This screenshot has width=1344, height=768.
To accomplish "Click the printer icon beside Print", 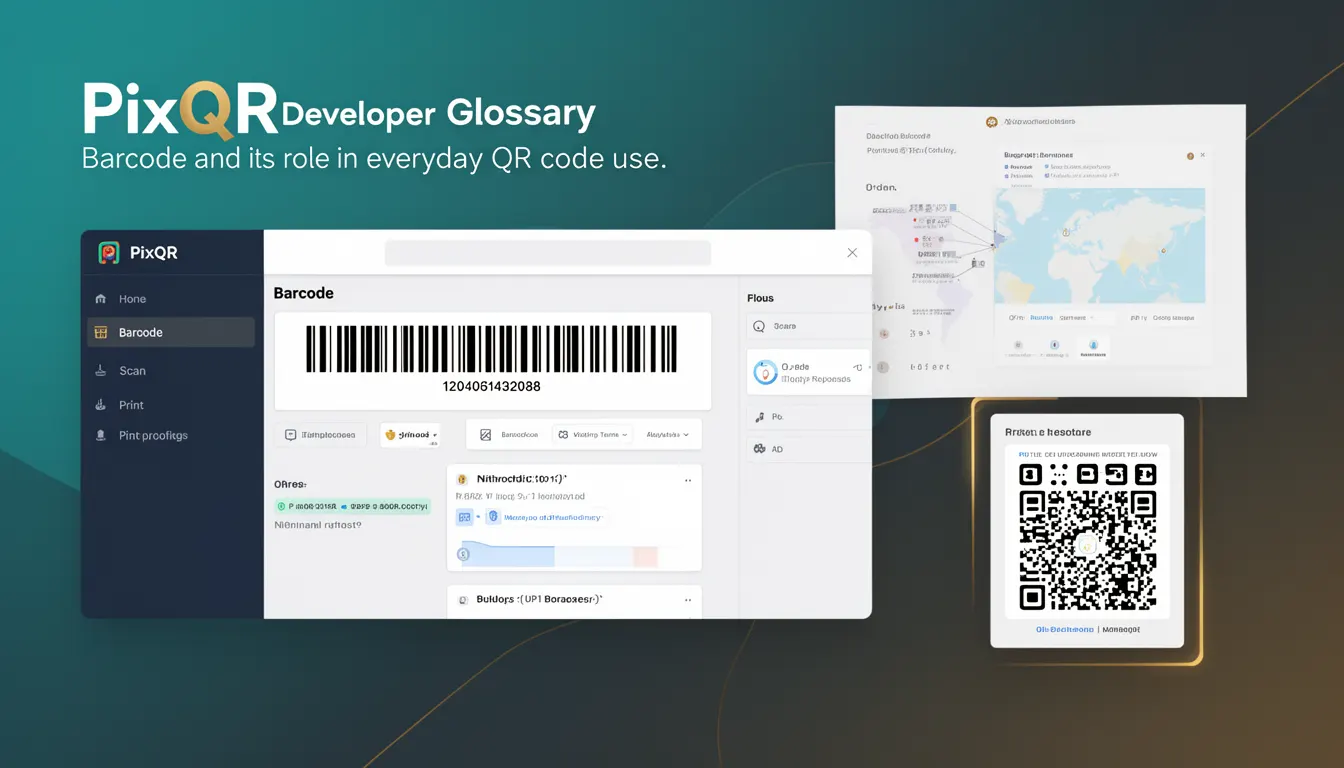I will [x=100, y=405].
